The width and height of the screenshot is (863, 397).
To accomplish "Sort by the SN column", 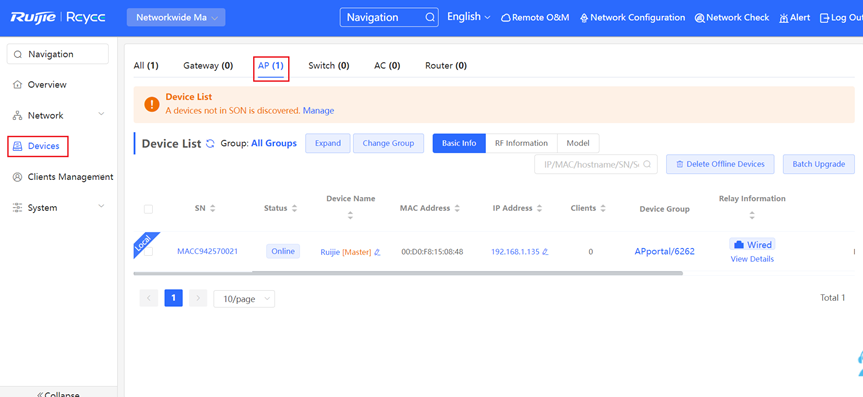I will 212,209.
